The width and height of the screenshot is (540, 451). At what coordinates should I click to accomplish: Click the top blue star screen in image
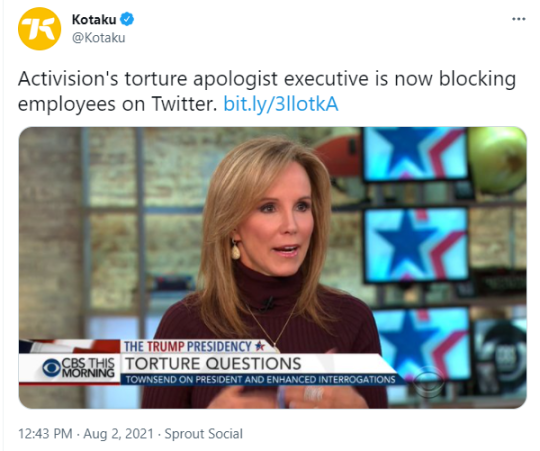[415, 154]
